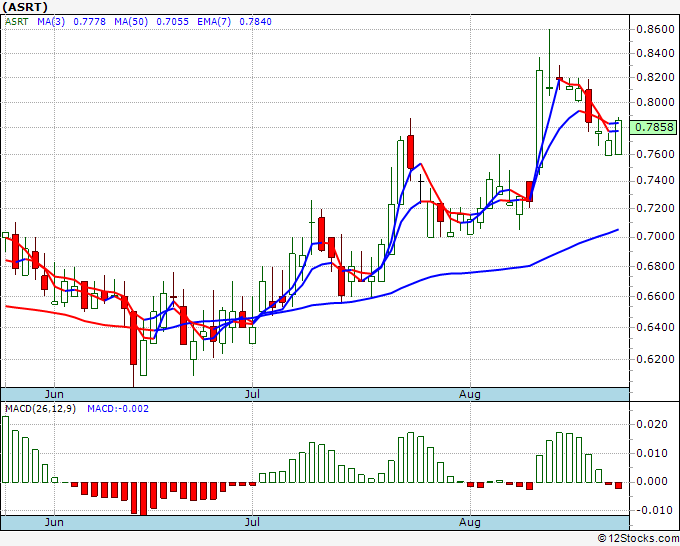Click the 0.7600 price axis label
Viewport: 680px width, 546px height.
pyautogui.click(x=655, y=154)
